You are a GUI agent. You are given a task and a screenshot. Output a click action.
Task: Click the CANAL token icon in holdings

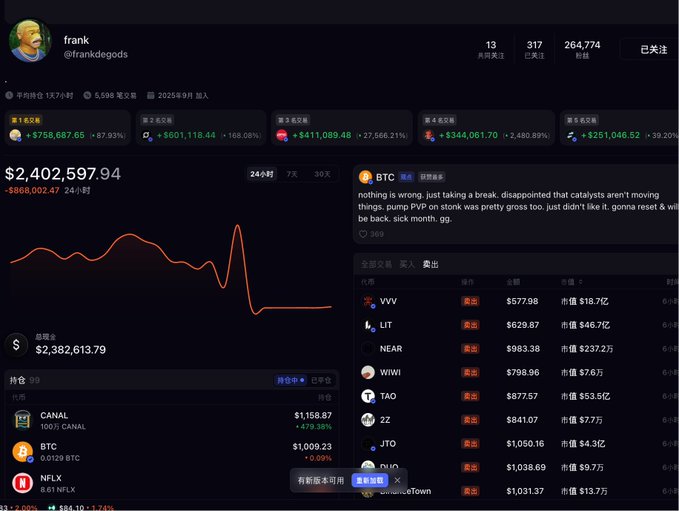(23, 420)
